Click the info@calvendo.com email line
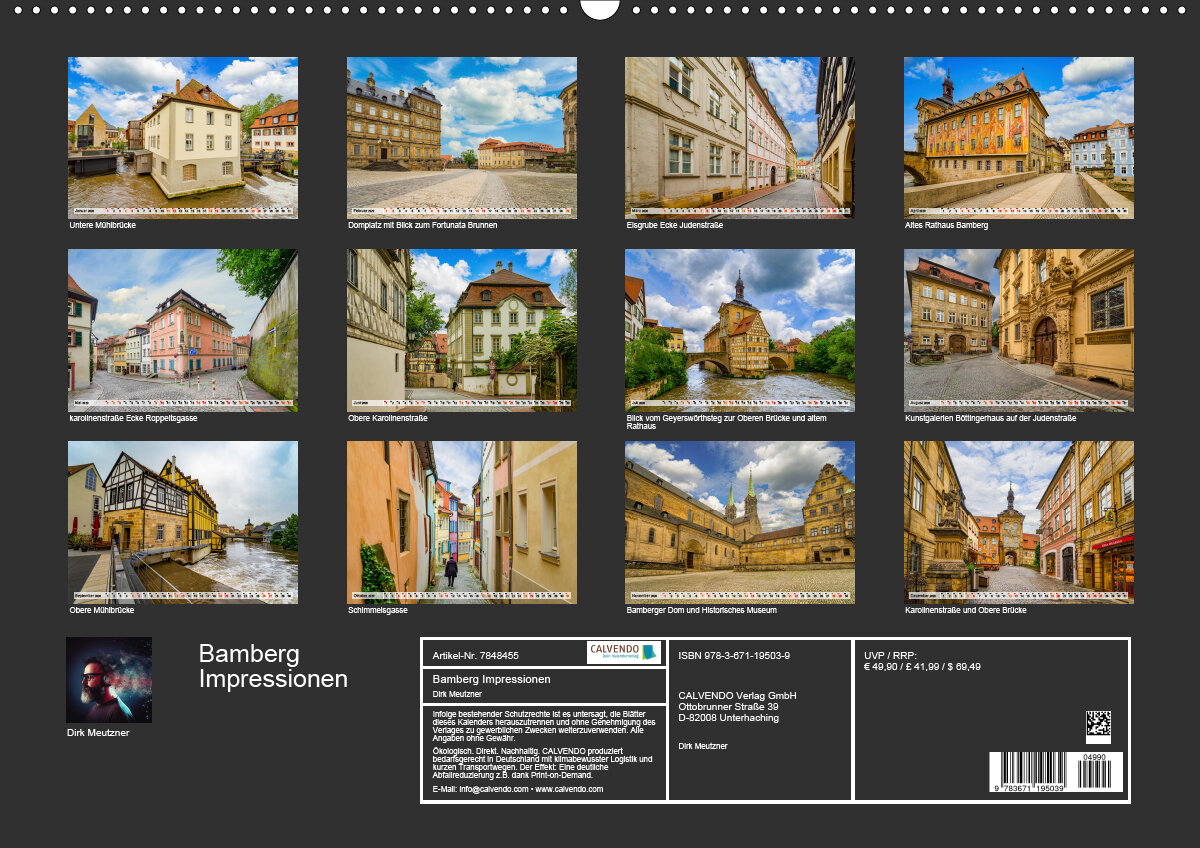The image size is (1200, 848). [x=518, y=789]
